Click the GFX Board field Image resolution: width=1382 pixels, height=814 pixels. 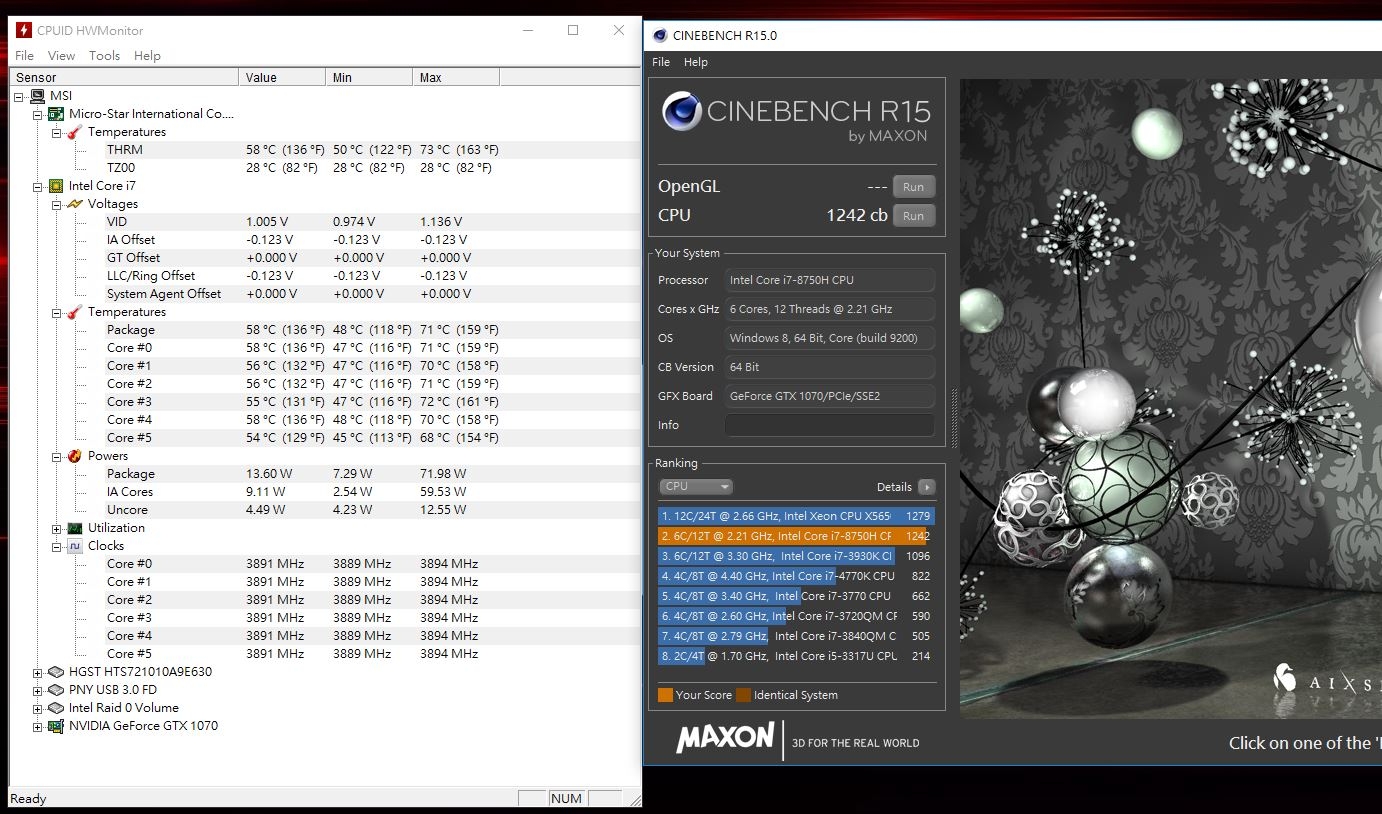830,396
